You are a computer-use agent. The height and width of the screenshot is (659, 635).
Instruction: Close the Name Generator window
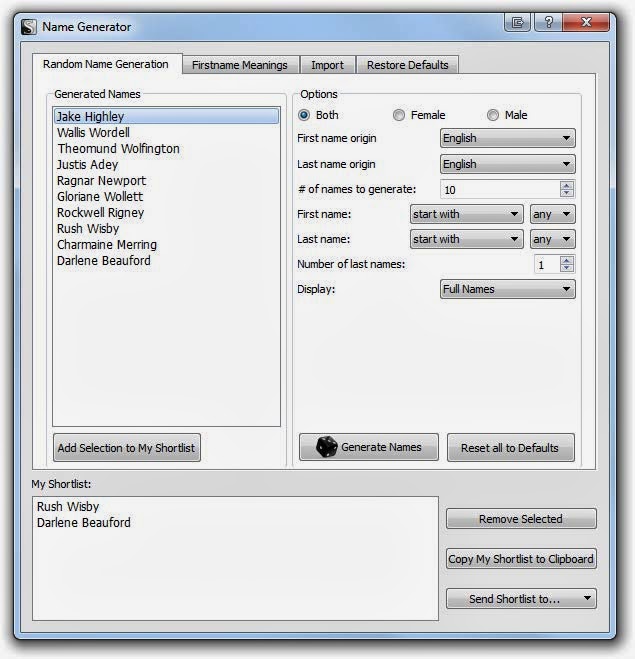(586, 22)
